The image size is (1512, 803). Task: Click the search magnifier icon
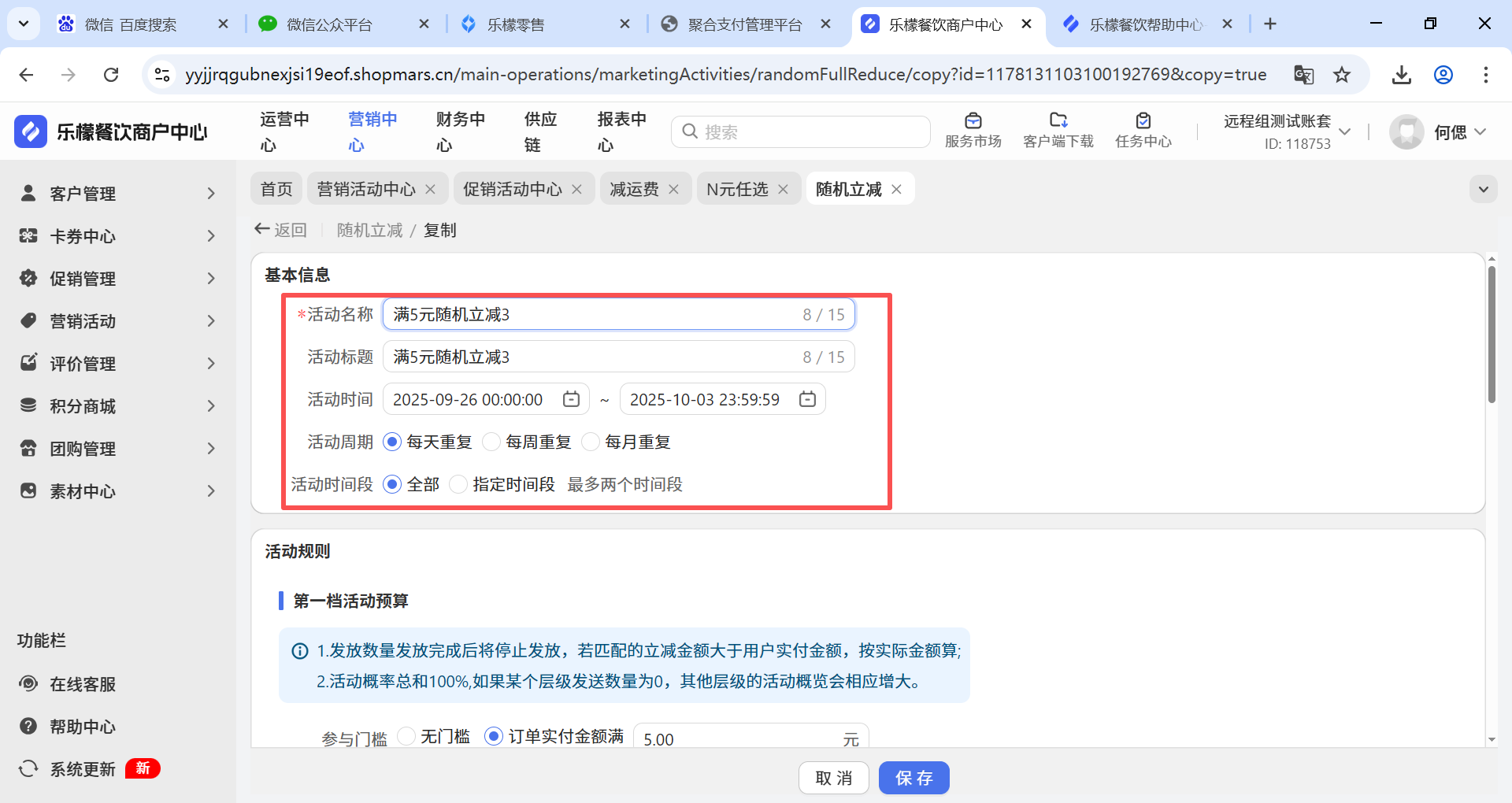pyautogui.click(x=690, y=131)
